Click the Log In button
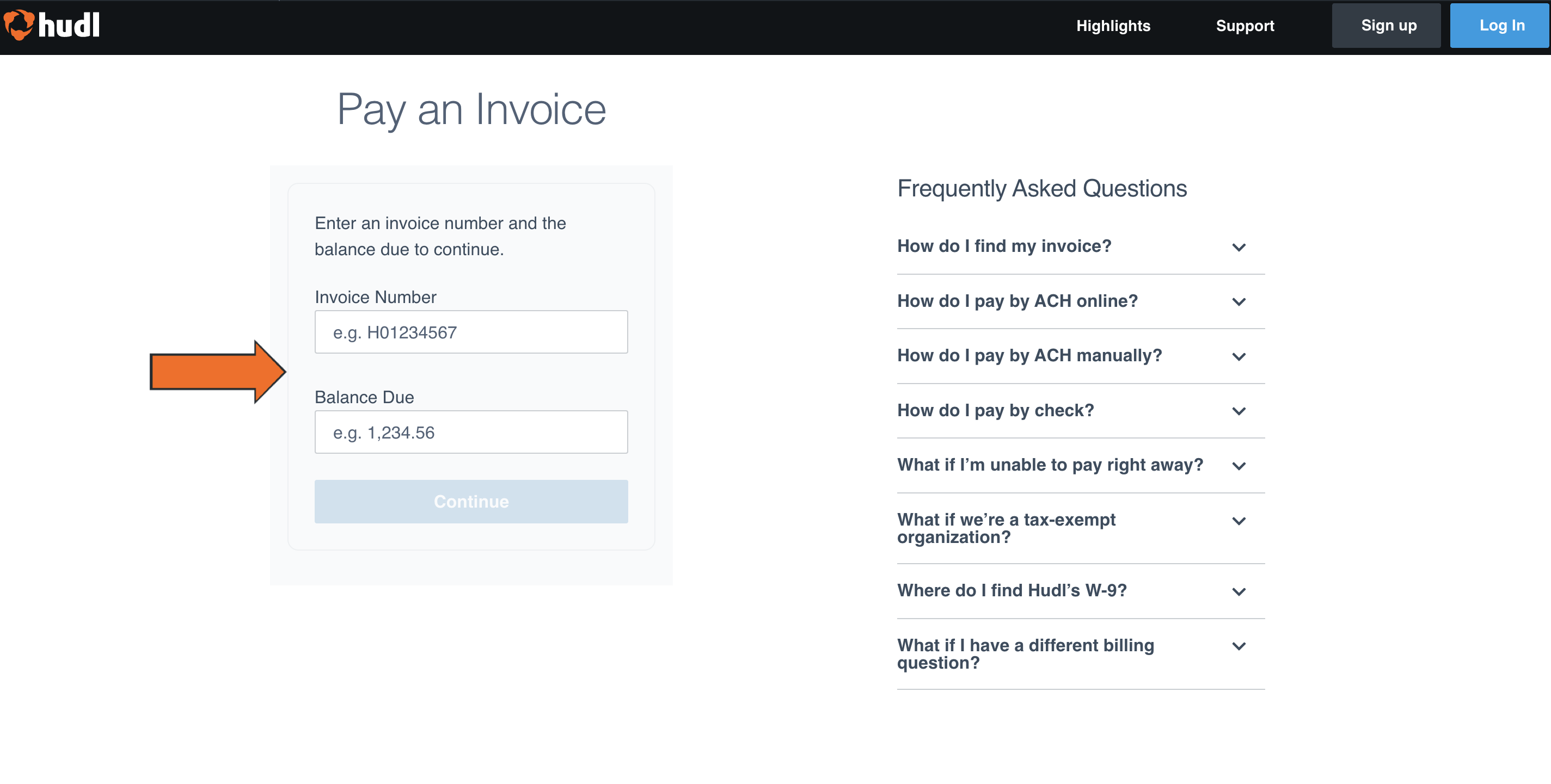The width and height of the screenshot is (1551, 784). pos(1499,25)
